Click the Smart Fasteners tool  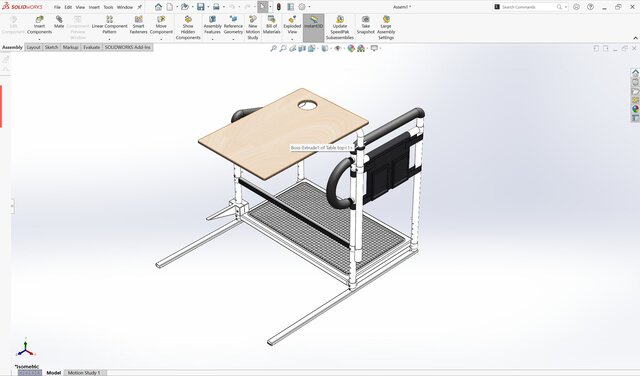pos(138,25)
